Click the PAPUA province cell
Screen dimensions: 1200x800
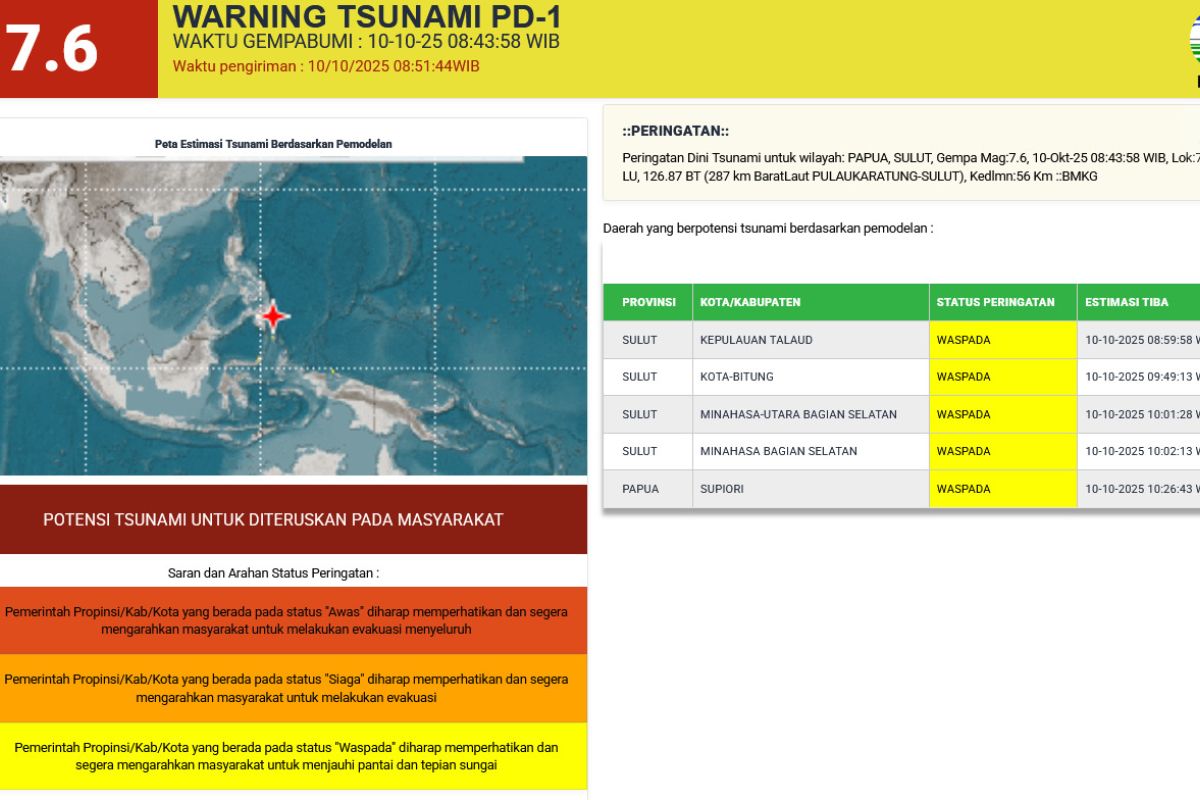(640, 489)
